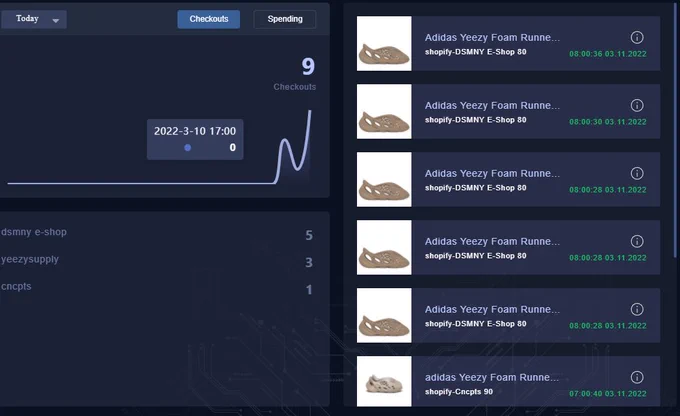Click the adidas Yeezy Foam Runner Cncpts title

[492, 377]
